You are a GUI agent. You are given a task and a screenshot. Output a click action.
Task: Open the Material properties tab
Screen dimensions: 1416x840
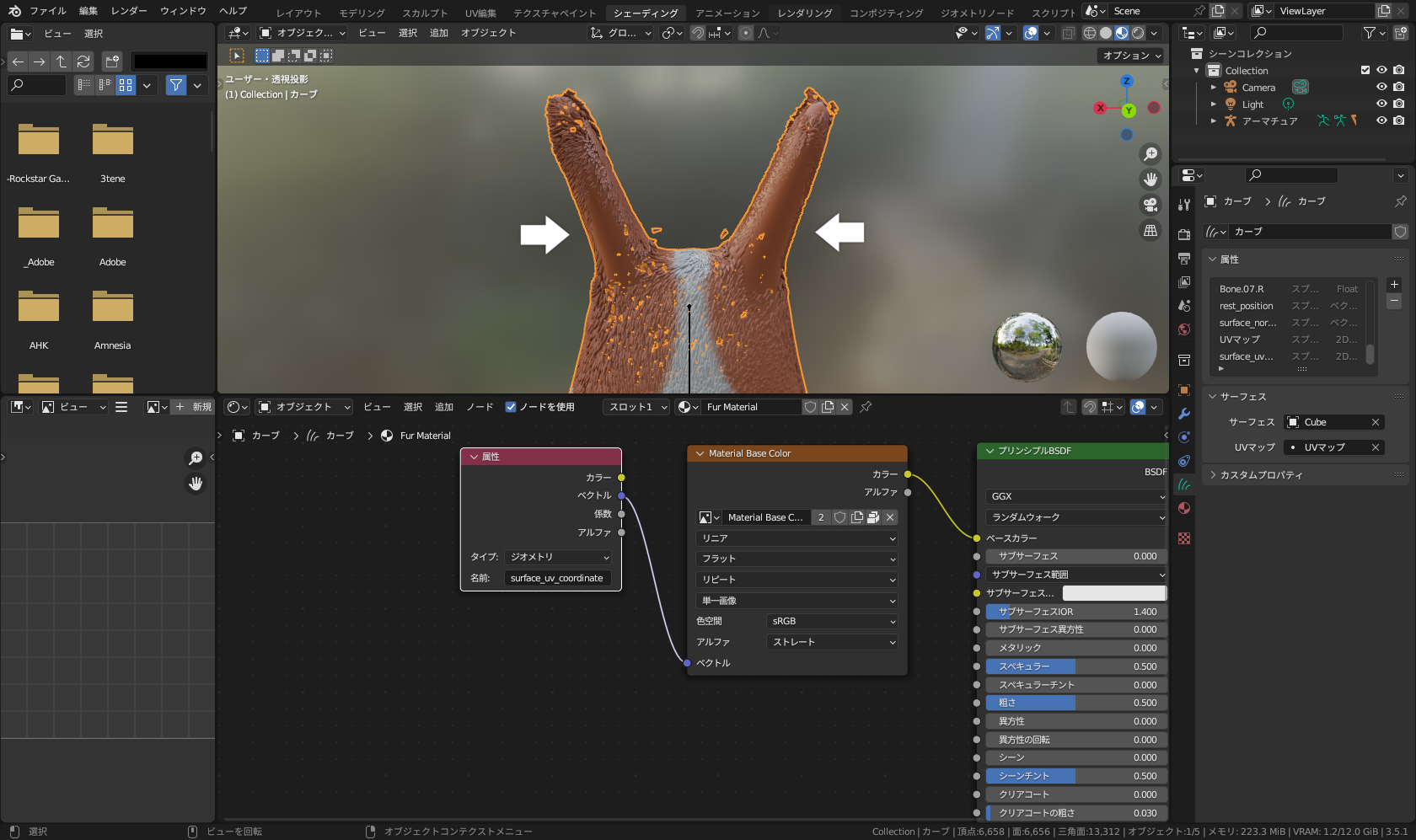click(x=1184, y=508)
